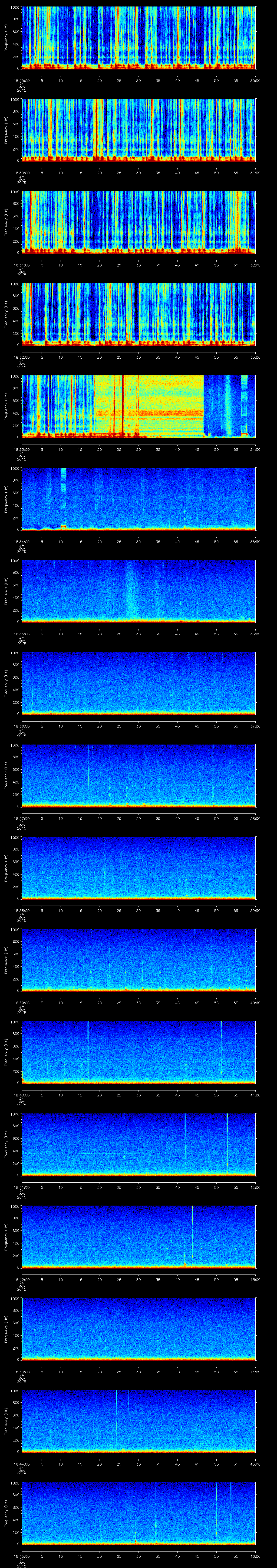Click the 18:33:00 start time label
The image size is (277, 1568).
[21, 449]
